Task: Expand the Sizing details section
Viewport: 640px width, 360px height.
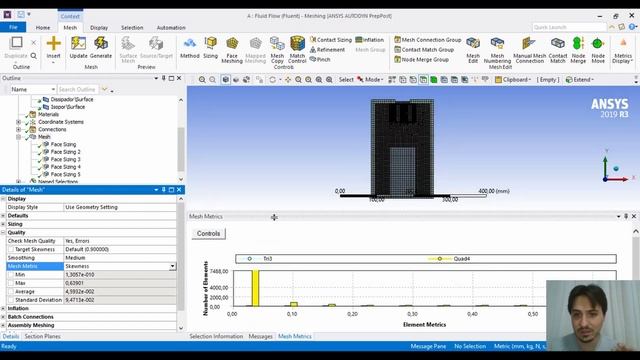Action: (3, 224)
